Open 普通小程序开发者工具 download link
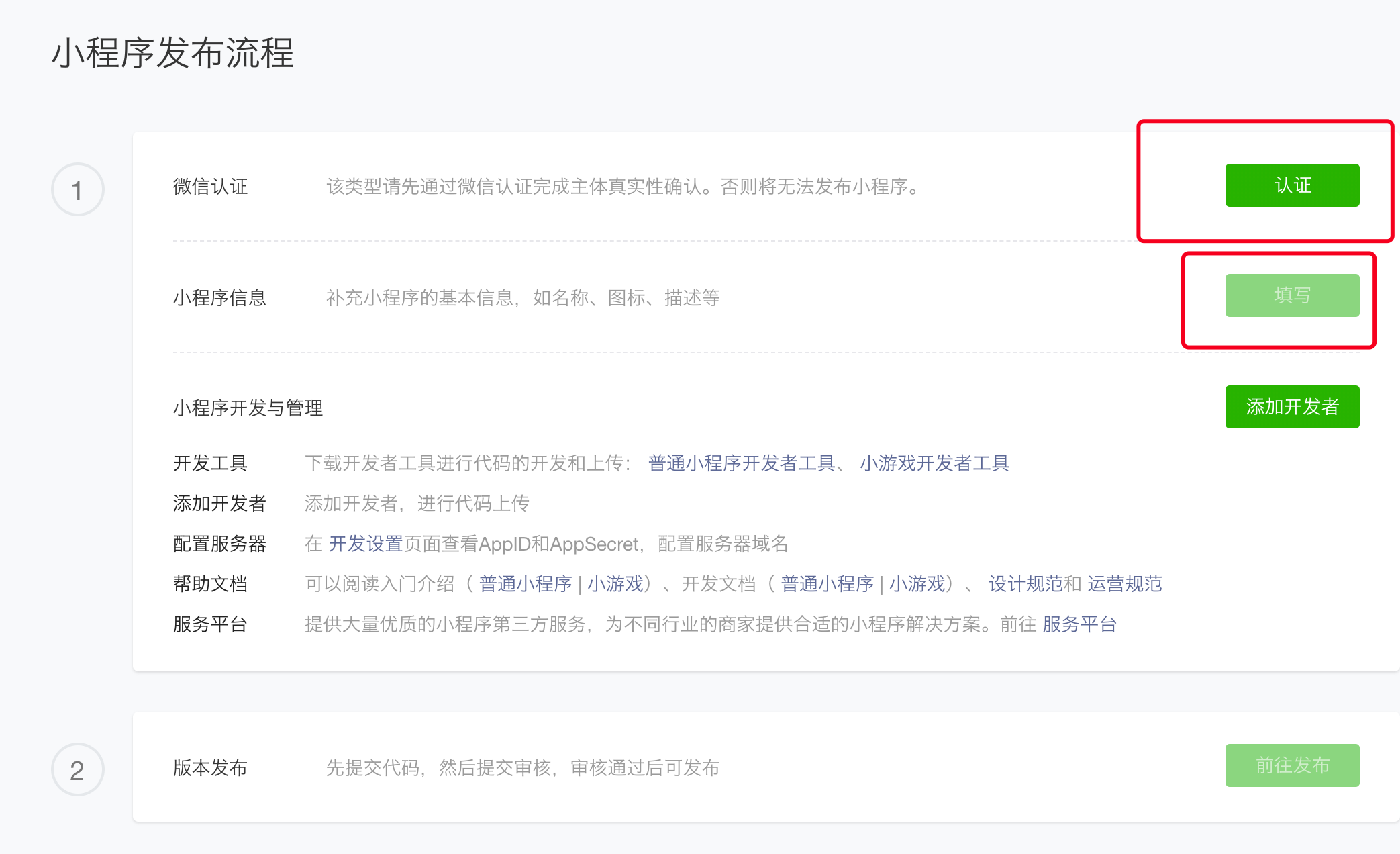The height and width of the screenshot is (854, 1400). pos(741,463)
